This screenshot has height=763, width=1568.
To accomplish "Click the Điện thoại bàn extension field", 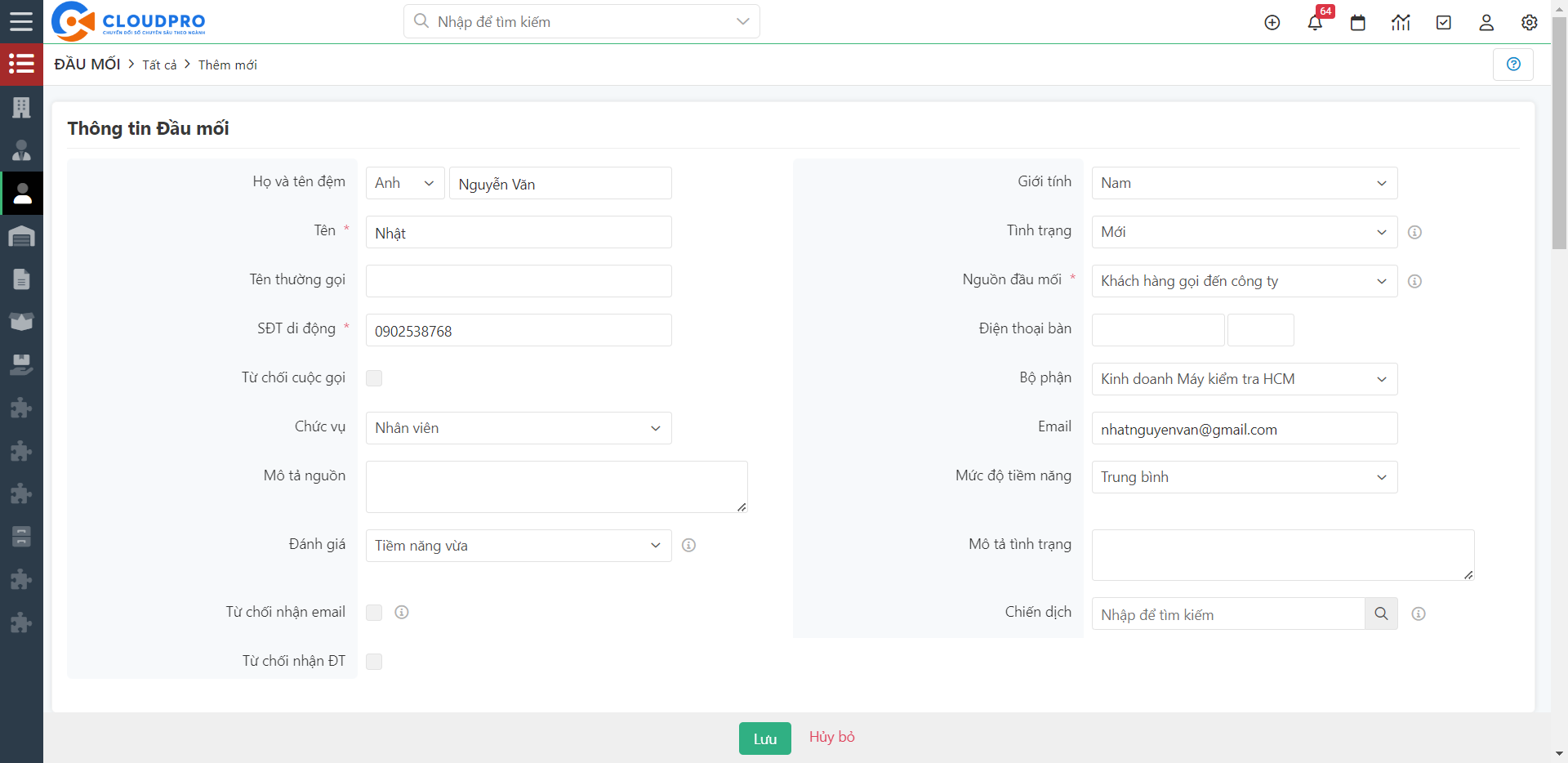I will pos(1261,330).
